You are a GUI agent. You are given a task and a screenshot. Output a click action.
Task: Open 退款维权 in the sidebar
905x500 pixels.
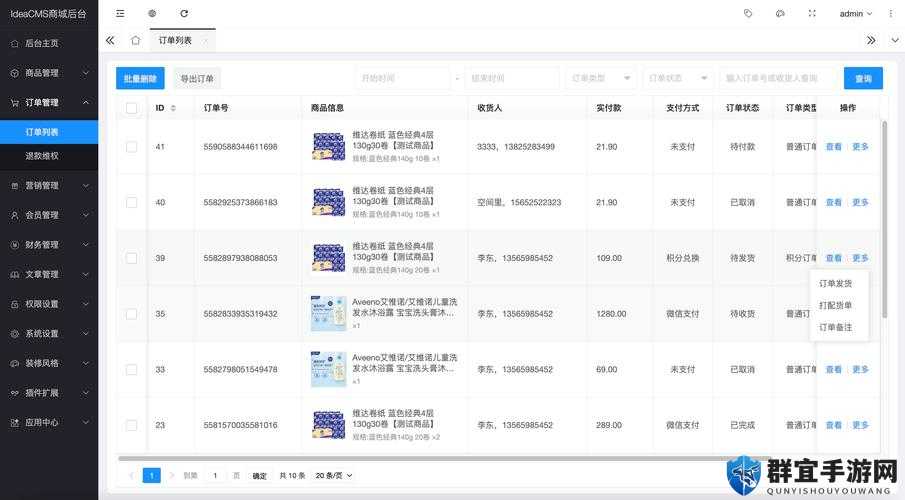(49, 156)
